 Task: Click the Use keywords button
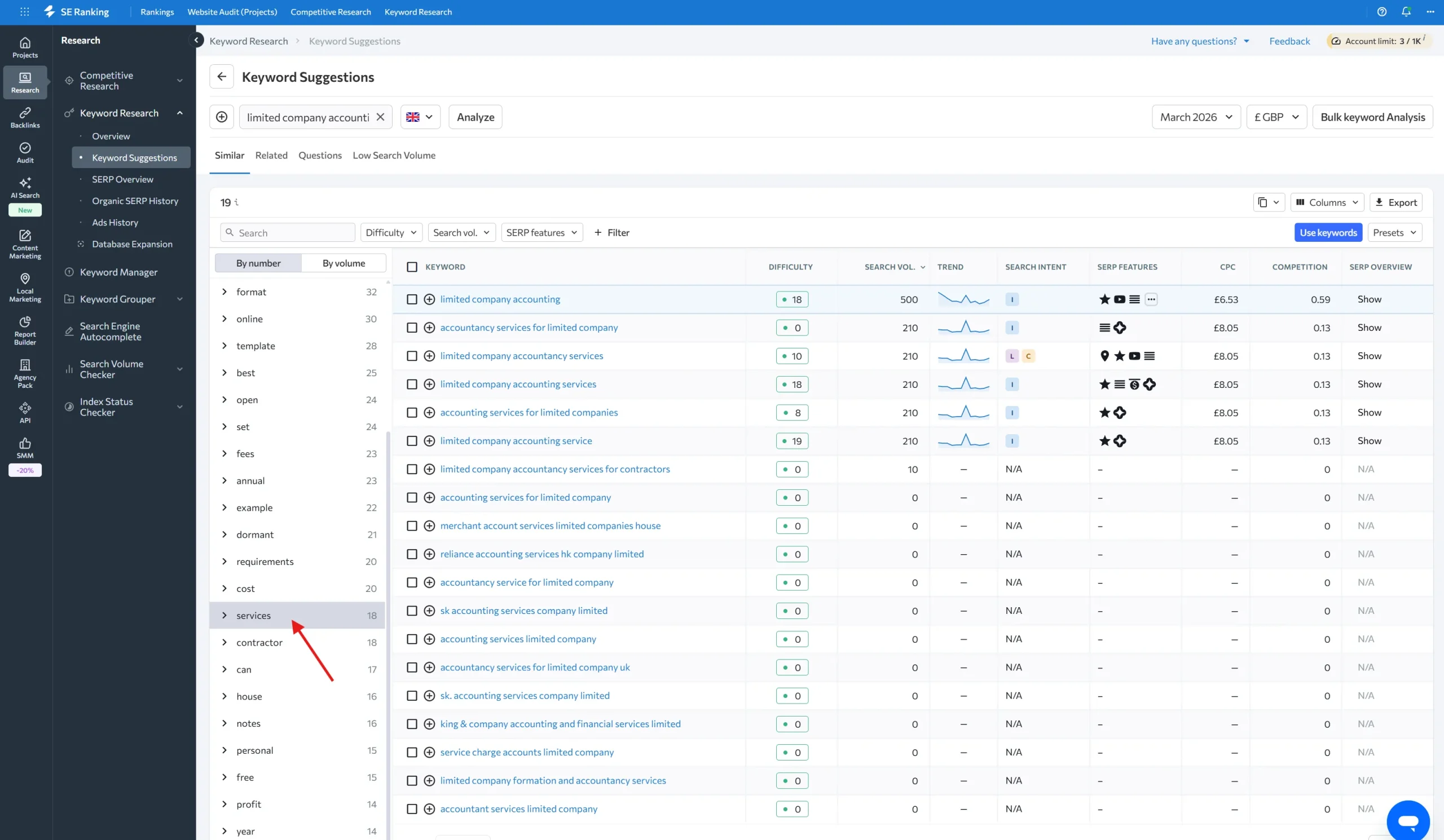(x=1328, y=232)
